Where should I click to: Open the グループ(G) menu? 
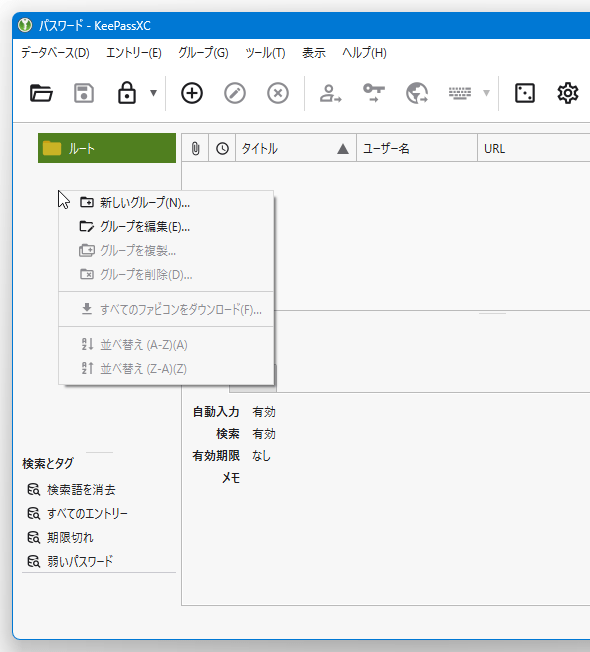(x=203, y=53)
